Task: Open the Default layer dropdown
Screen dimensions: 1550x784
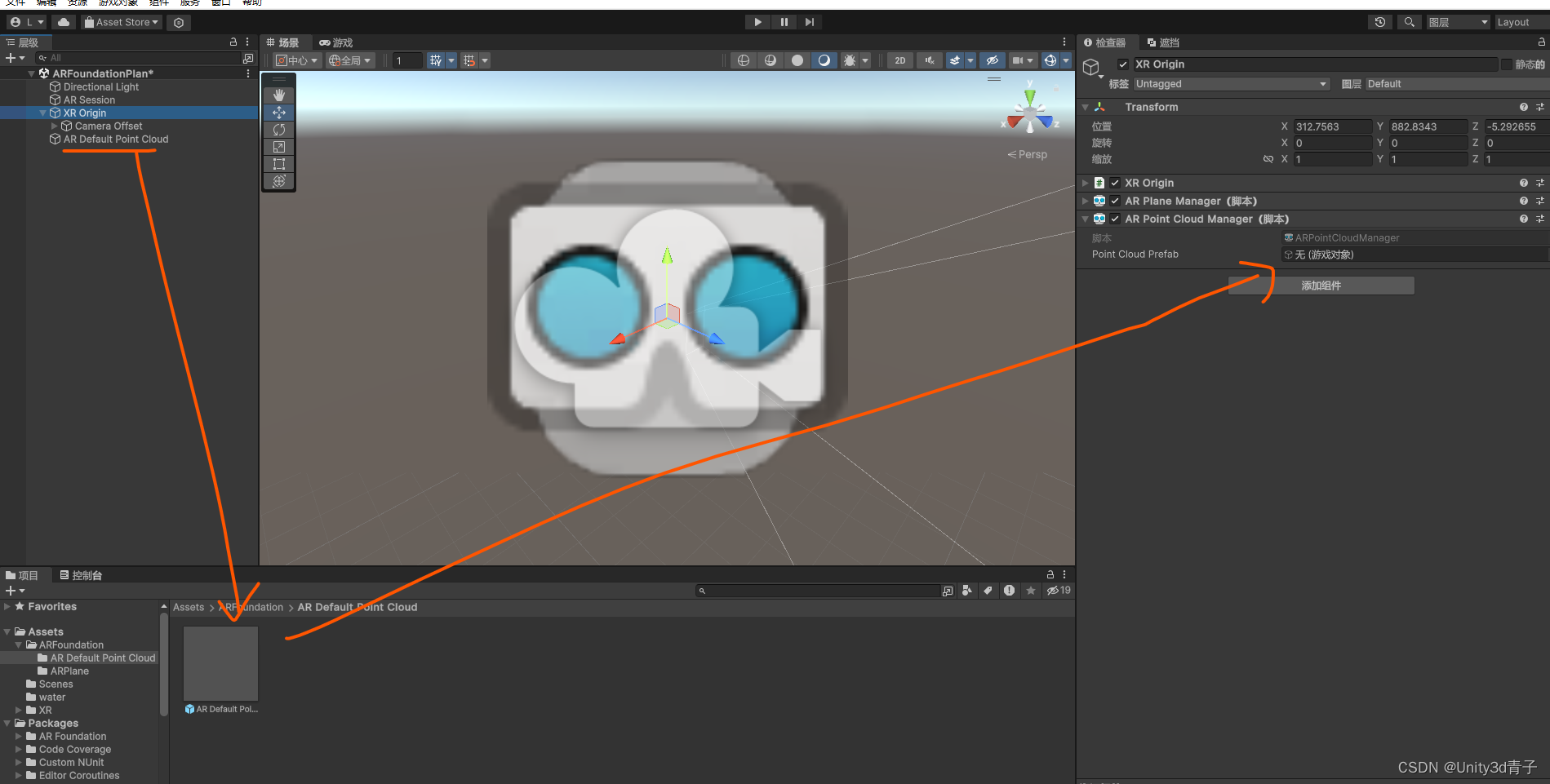Action: 1457,84
